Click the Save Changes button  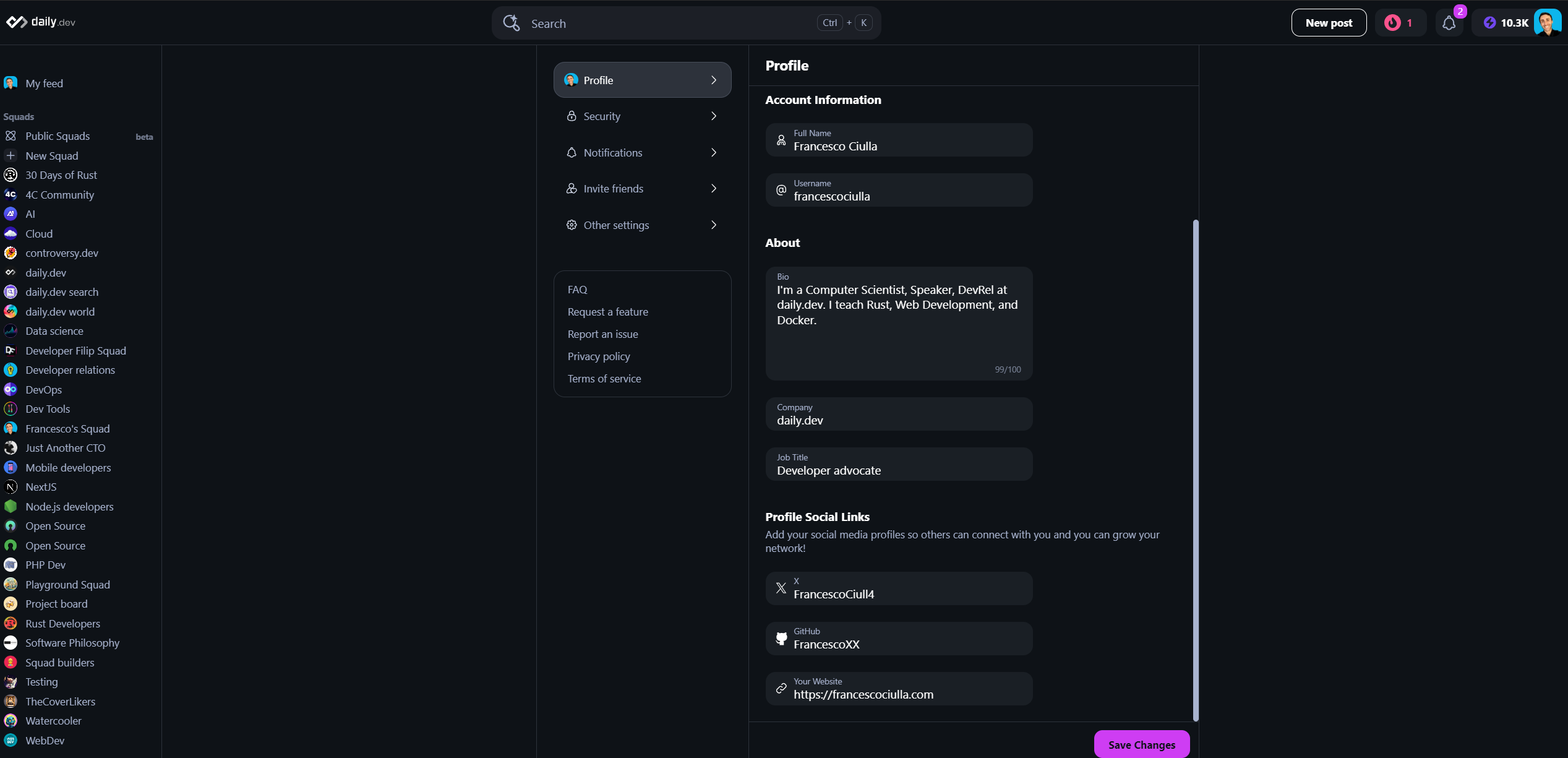click(1141, 744)
